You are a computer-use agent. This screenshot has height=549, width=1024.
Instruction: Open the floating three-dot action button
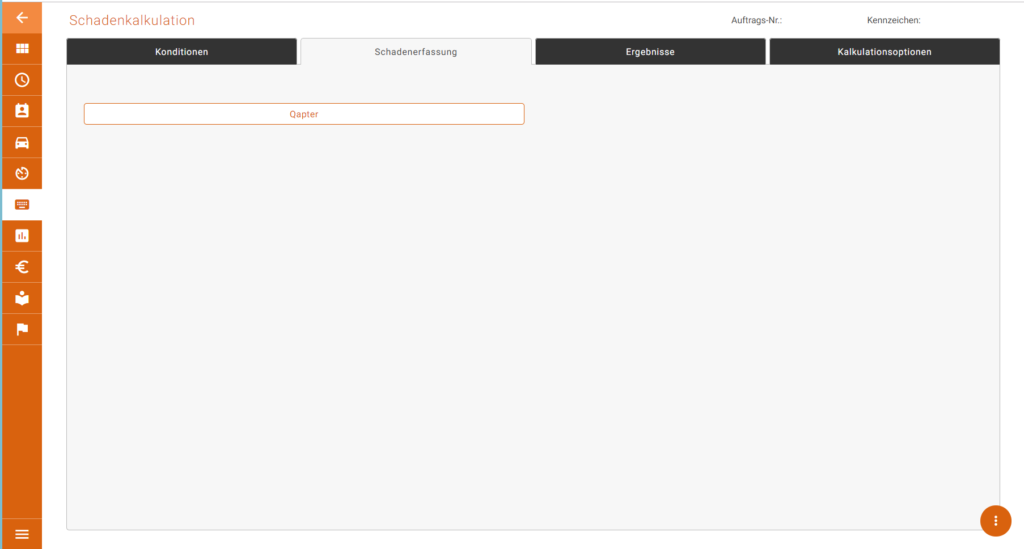point(995,521)
